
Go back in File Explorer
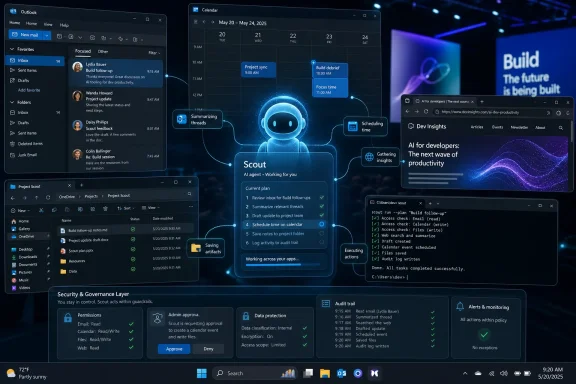point(13,198)
